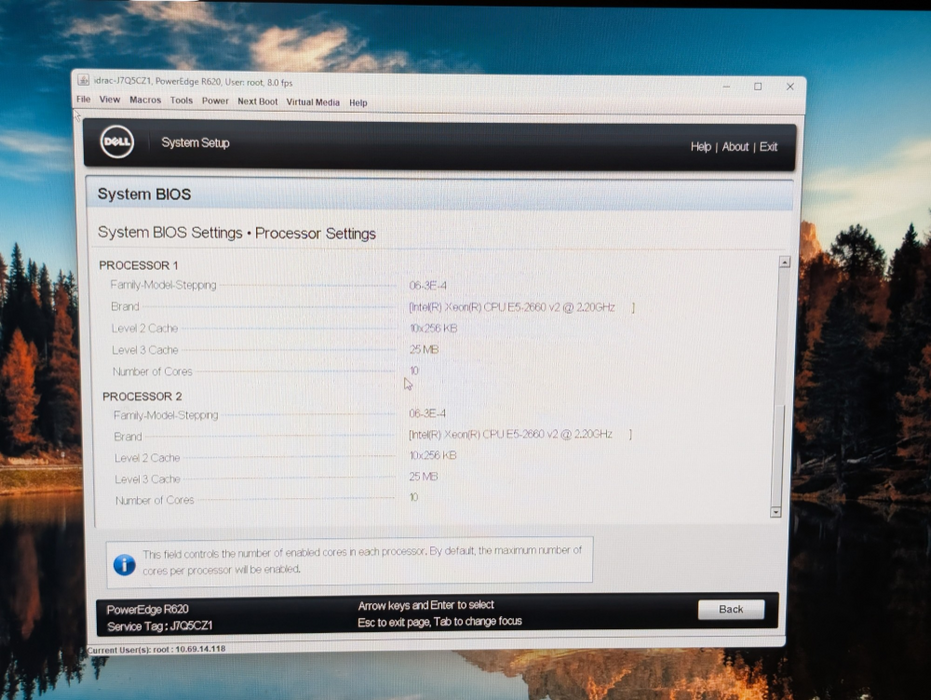This screenshot has width=931, height=700.
Task: Click the System Setup header text
Action: 195,142
